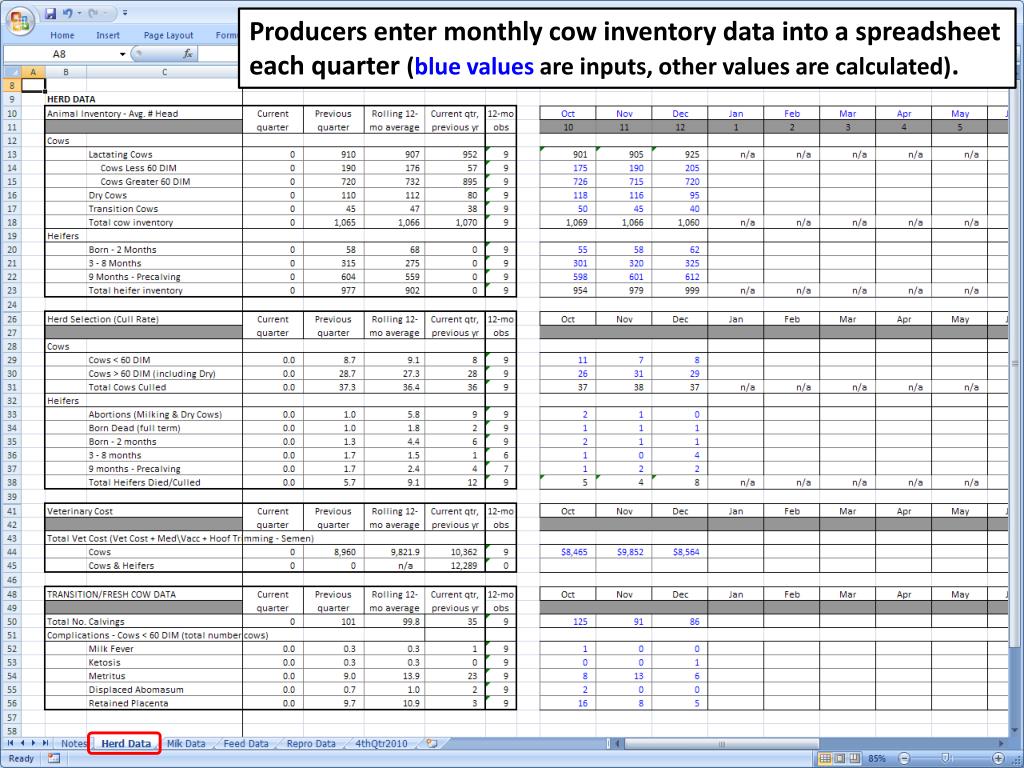Click the Select All corner button
This screenshot has height=768, width=1024.
12,72
